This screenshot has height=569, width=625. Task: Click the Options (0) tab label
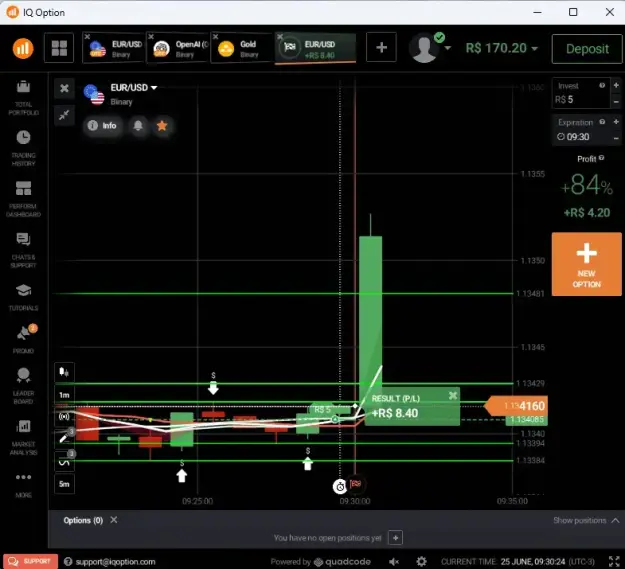pos(83,520)
